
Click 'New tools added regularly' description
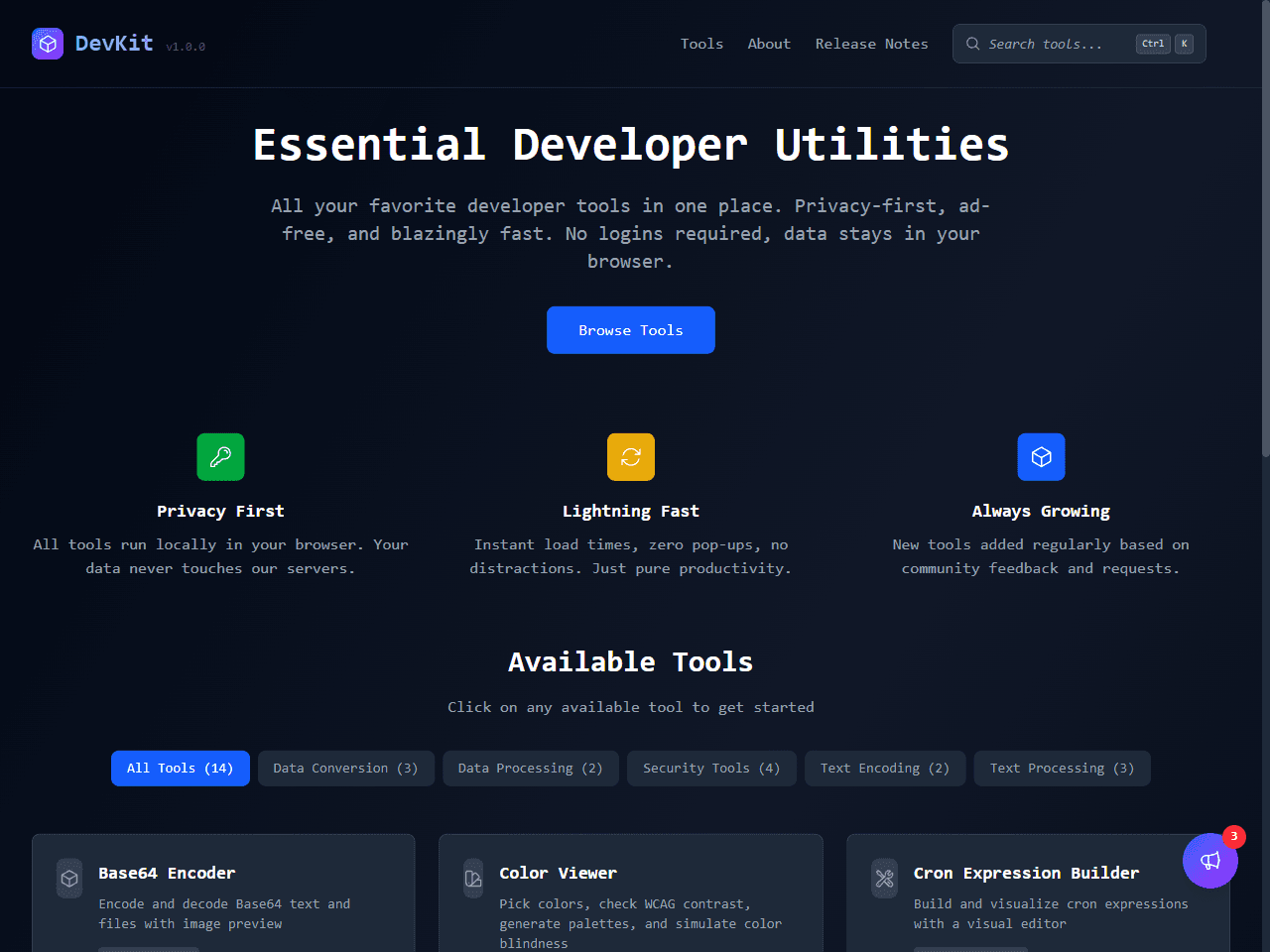point(1041,556)
